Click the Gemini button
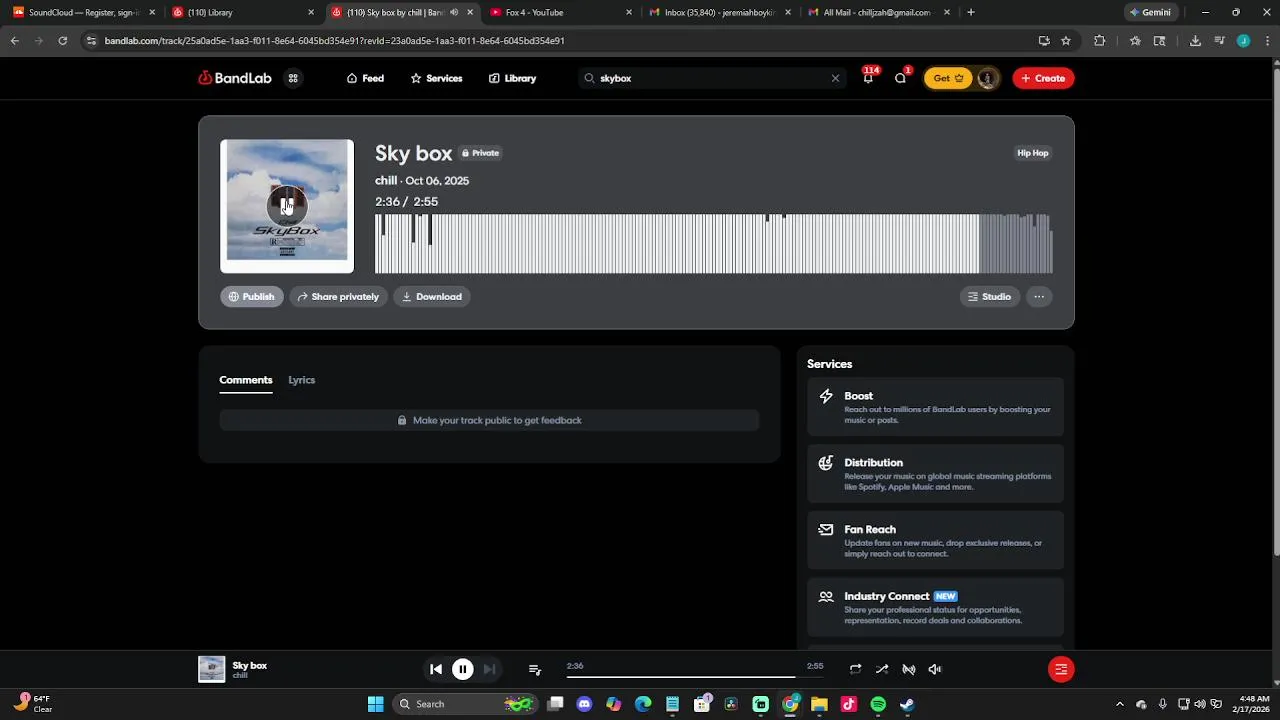 coord(1150,12)
